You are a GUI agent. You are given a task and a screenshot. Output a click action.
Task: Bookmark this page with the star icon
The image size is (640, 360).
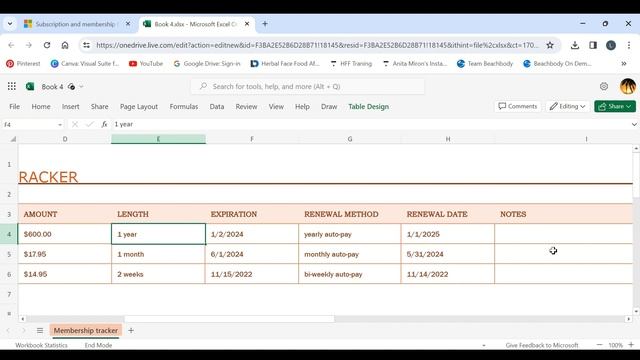click(550, 45)
